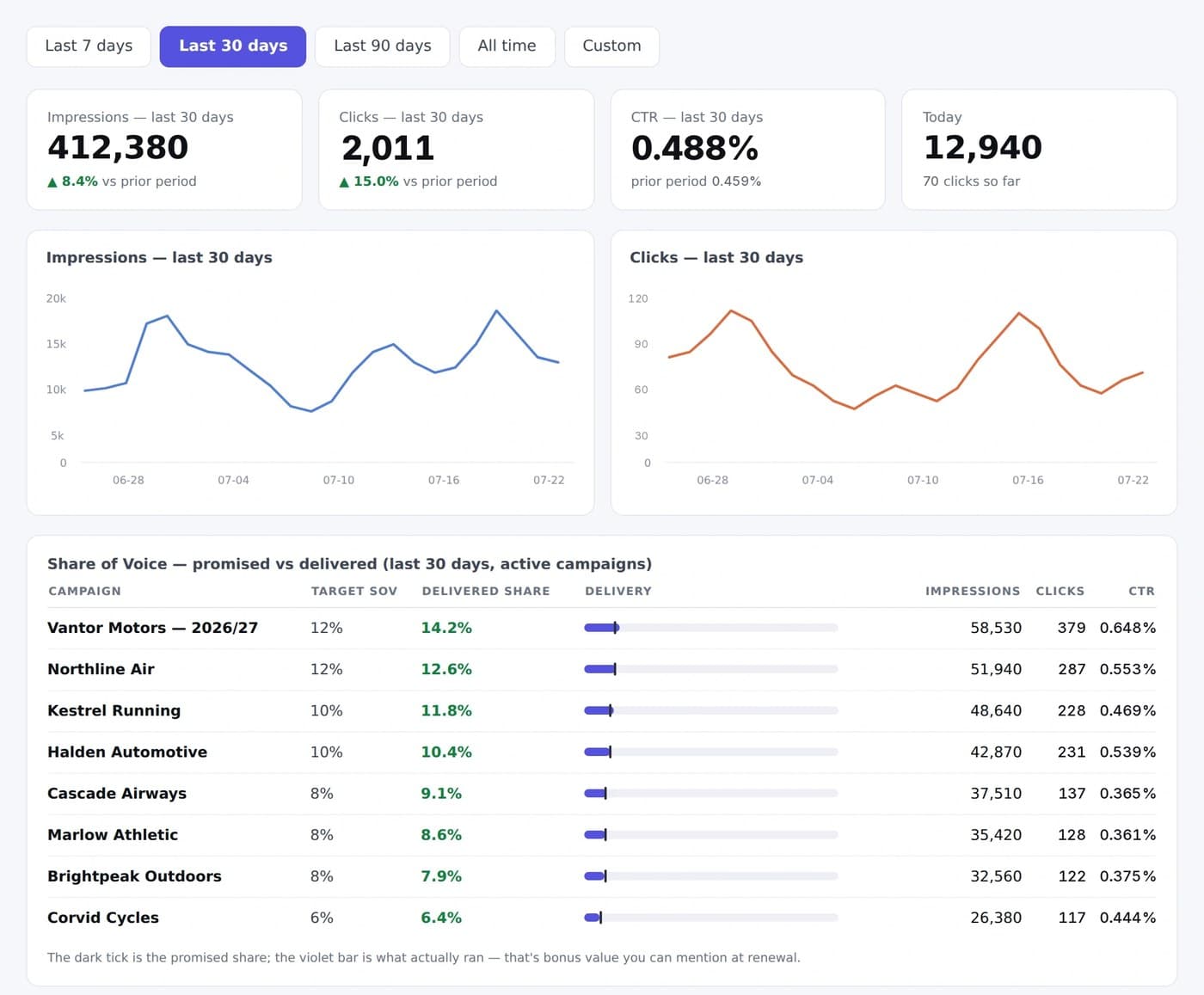The image size is (1204, 995).
Task: Select the Last 30 days range
Action: (233, 46)
